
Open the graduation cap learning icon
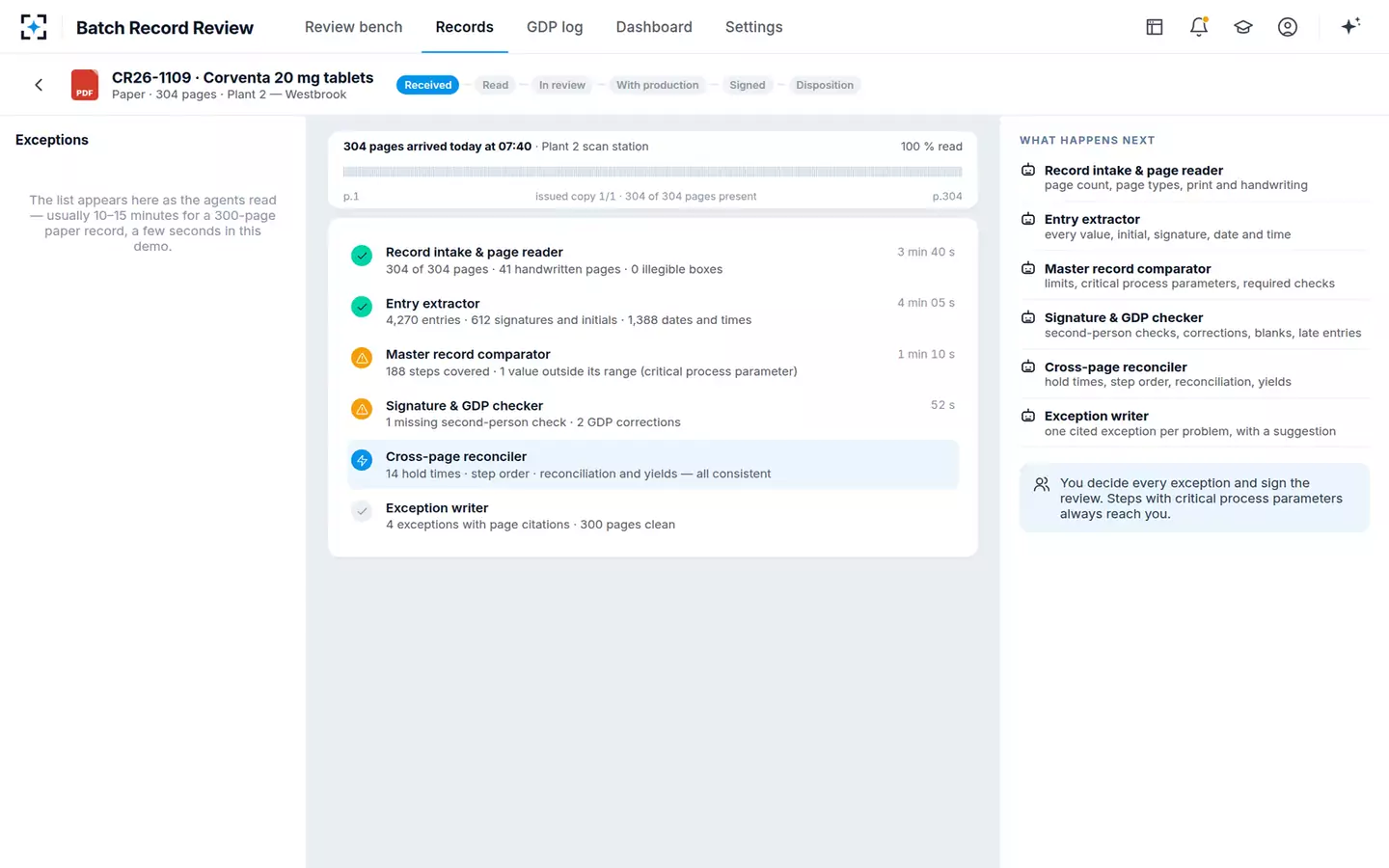(1243, 27)
